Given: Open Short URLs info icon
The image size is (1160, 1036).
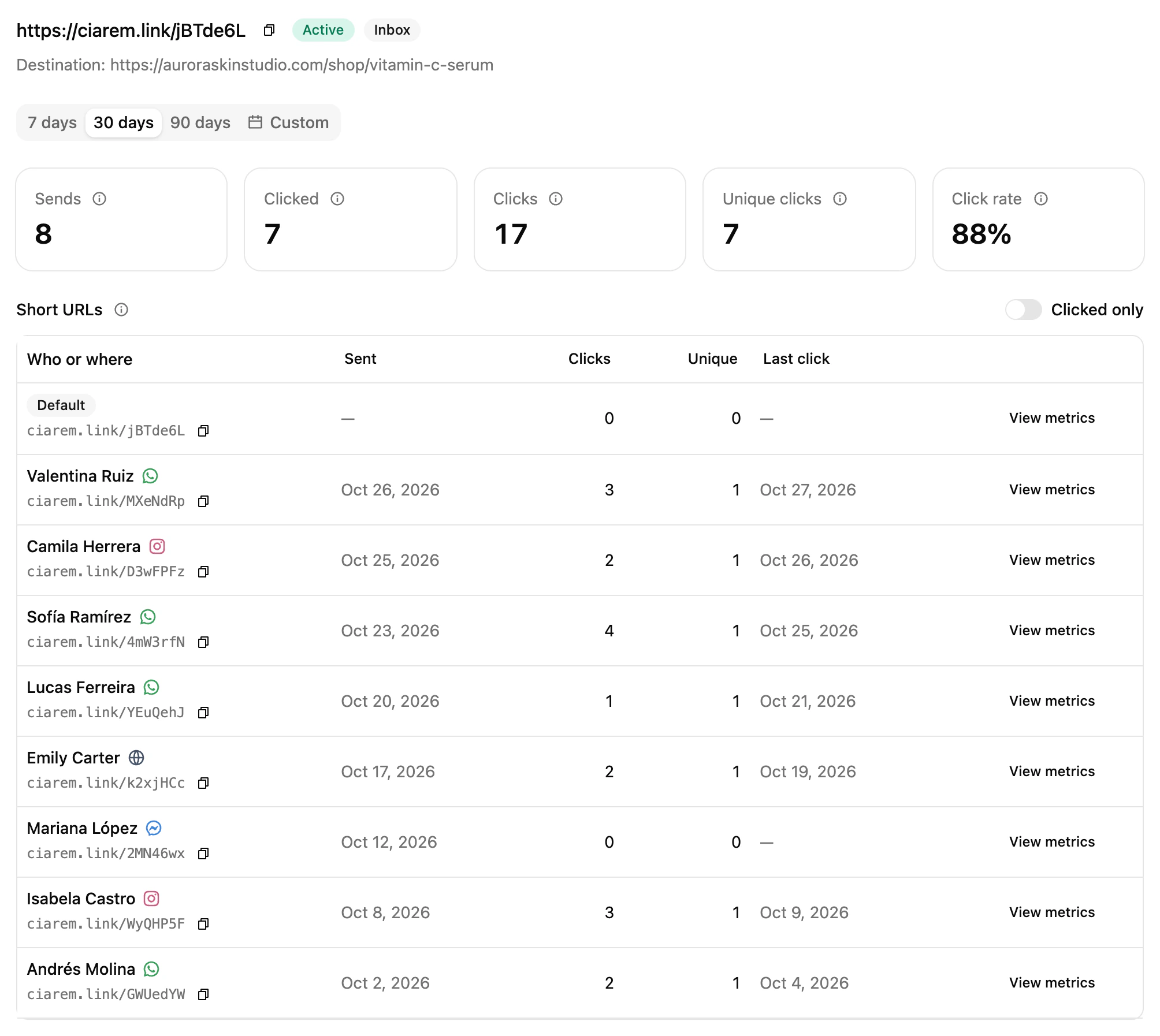Looking at the screenshot, I should click(x=121, y=310).
